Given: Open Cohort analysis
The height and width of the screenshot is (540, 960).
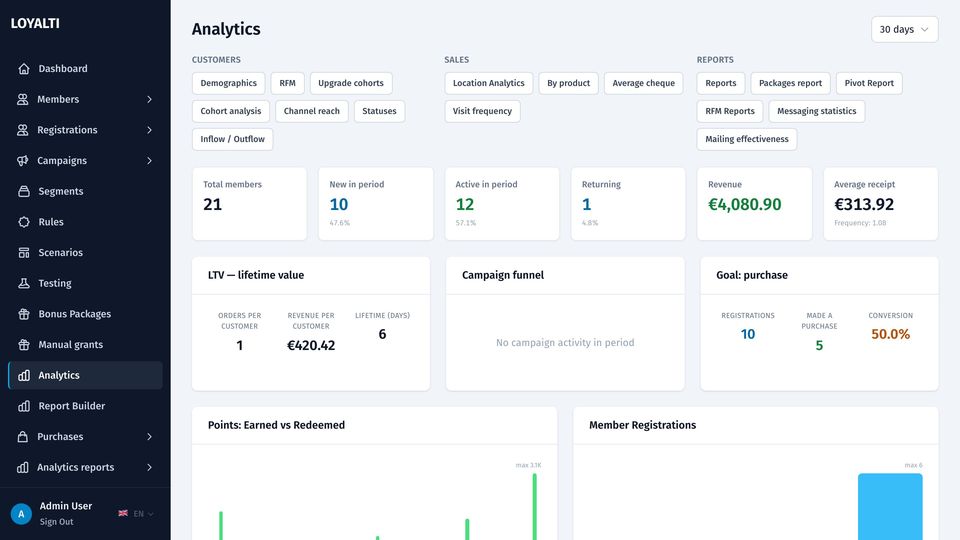Looking at the screenshot, I should point(231,111).
